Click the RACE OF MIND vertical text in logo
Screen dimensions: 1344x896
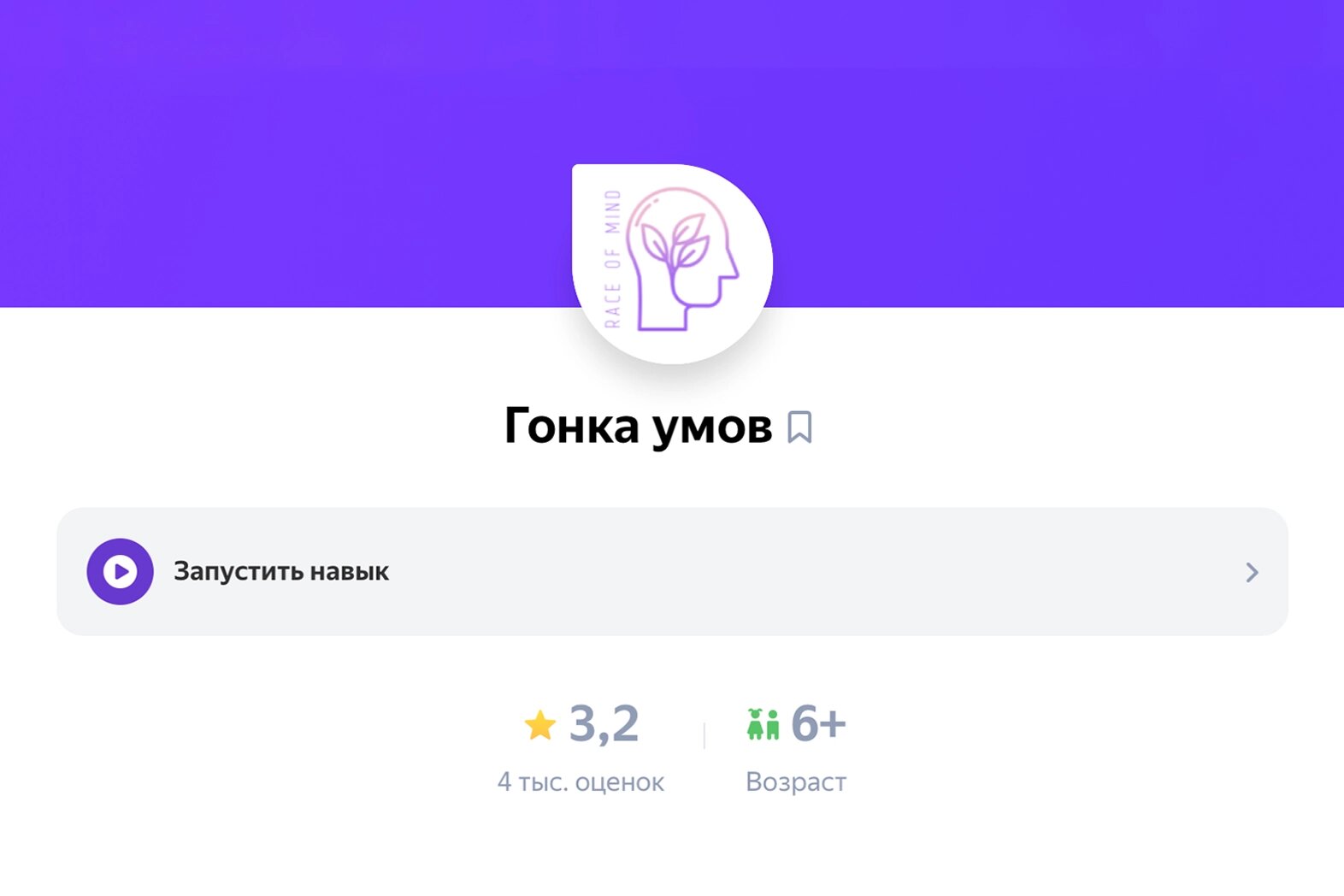point(612,259)
